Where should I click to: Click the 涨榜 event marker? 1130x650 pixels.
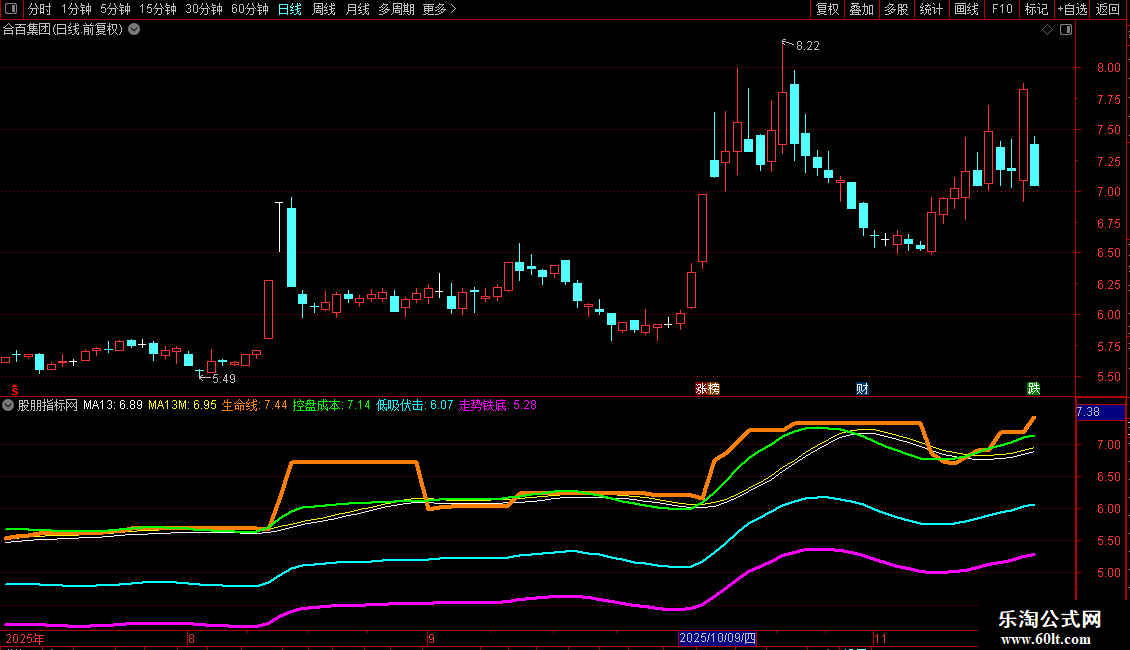(x=708, y=388)
